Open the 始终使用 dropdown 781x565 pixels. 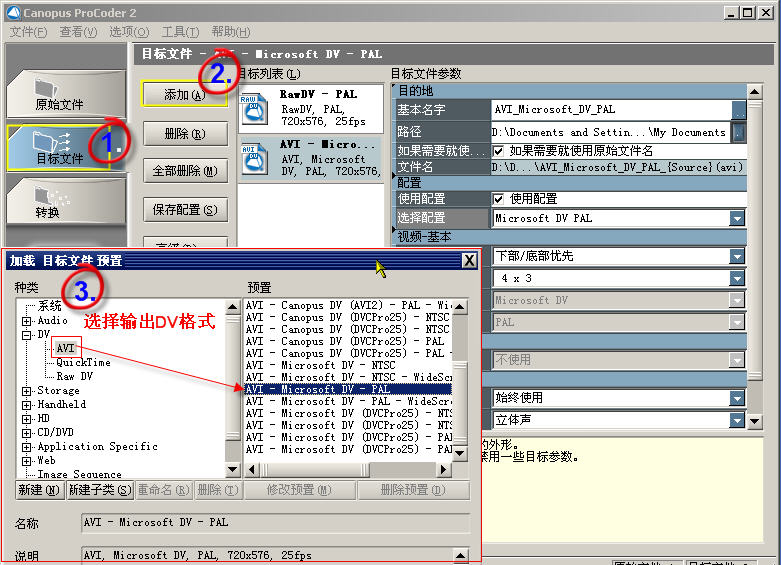pyautogui.click(x=737, y=398)
